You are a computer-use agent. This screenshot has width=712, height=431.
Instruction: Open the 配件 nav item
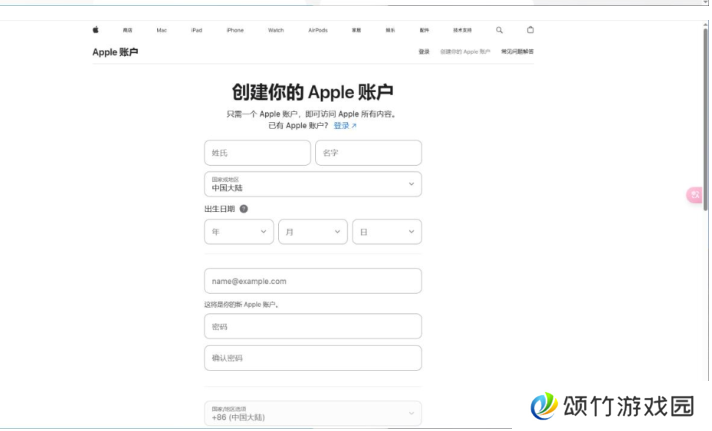click(424, 30)
